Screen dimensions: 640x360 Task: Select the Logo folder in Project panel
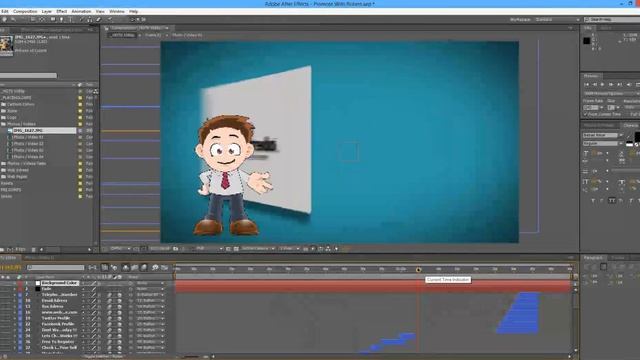click(12, 118)
